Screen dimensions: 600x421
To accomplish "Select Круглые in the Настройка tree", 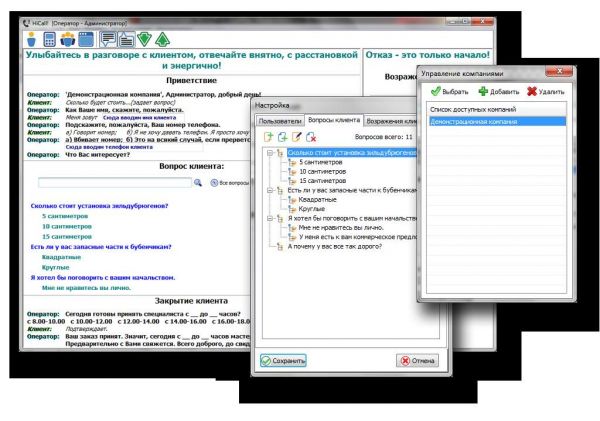I will [x=311, y=209].
